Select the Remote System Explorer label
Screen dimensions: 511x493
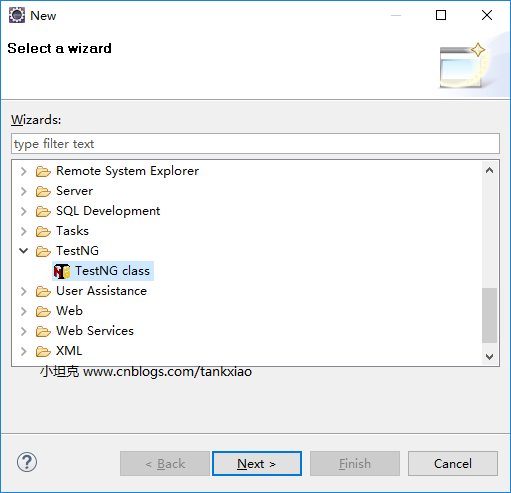tap(127, 171)
